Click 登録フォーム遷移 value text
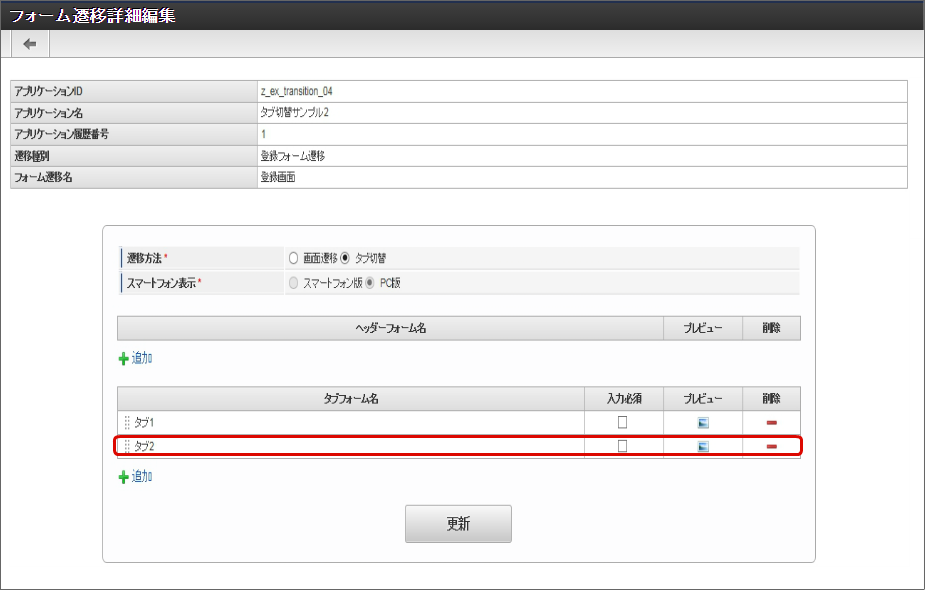This screenshot has height=590, width=925. tap(293, 156)
